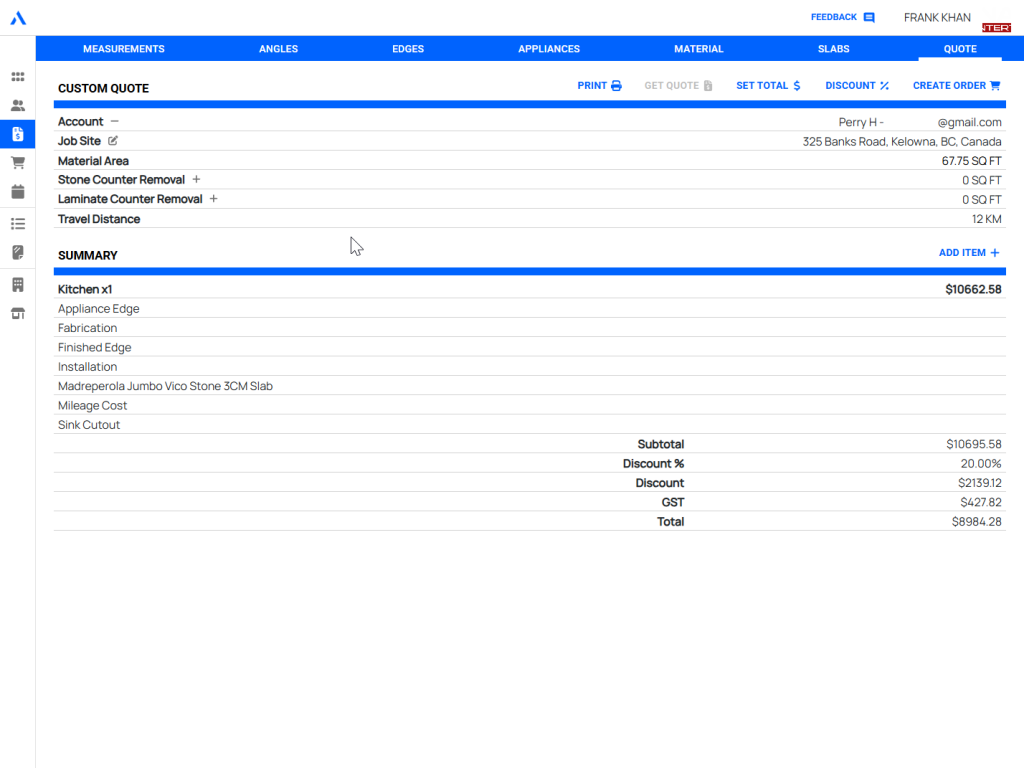This screenshot has width=1024, height=768.
Task: Select the quotes dollar document sidebar icon
Action: coord(18,135)
